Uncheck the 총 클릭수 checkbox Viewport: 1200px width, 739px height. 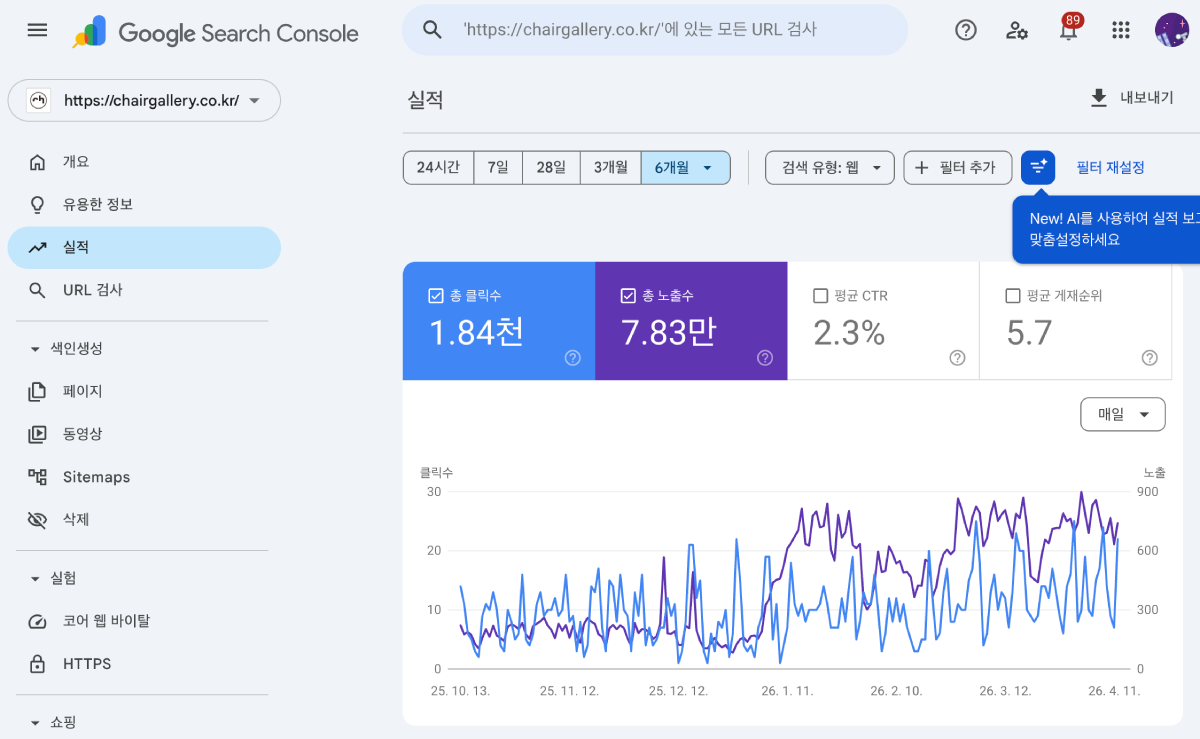[x=435, y=296]
